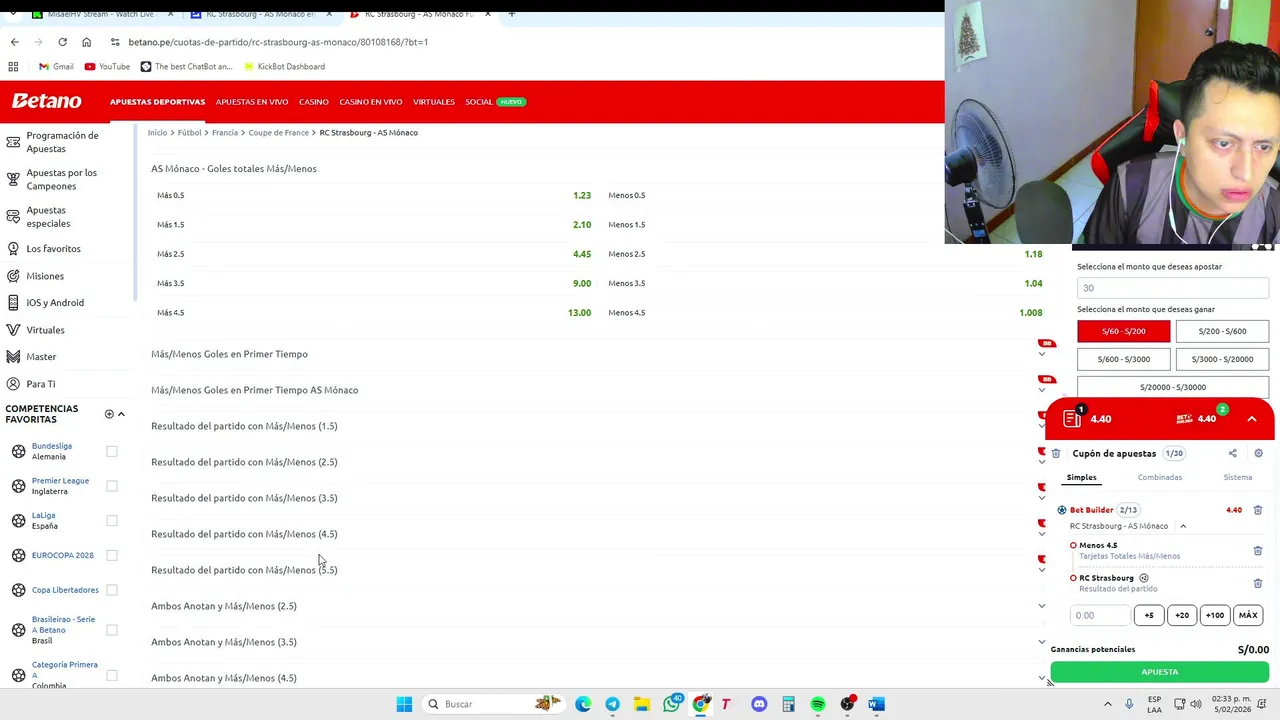
Task: Collapse RC Strasbourg - AS Mónaco selections
Action: click(1183, 526)
